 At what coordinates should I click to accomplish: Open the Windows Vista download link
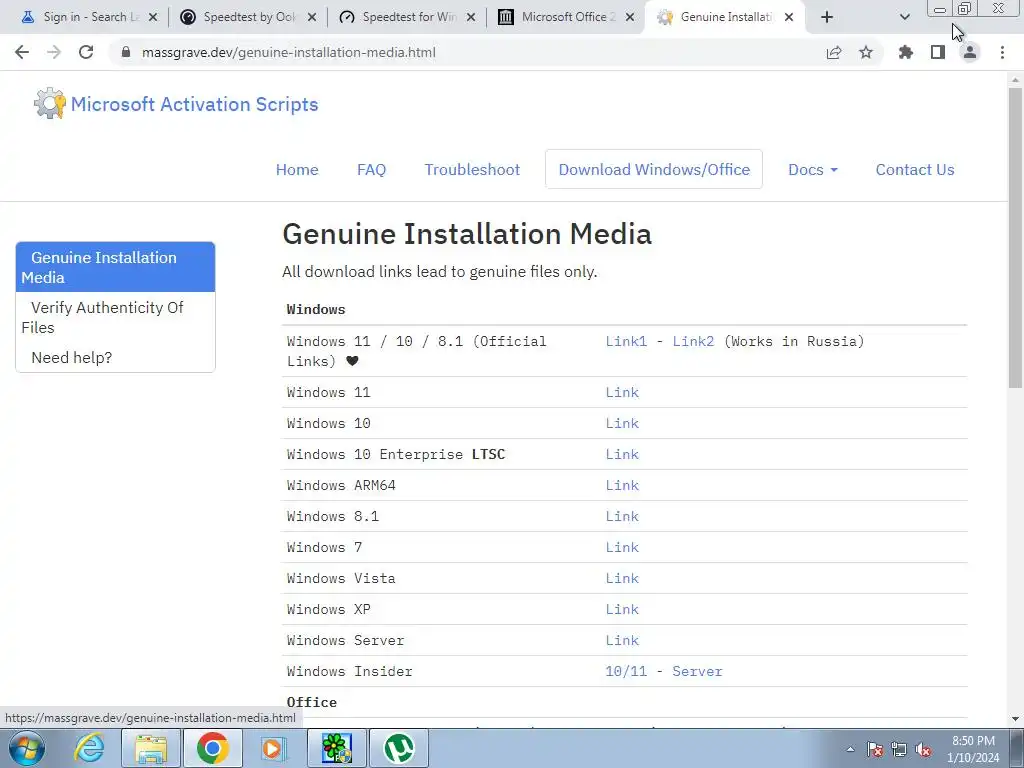pos(622,578)
